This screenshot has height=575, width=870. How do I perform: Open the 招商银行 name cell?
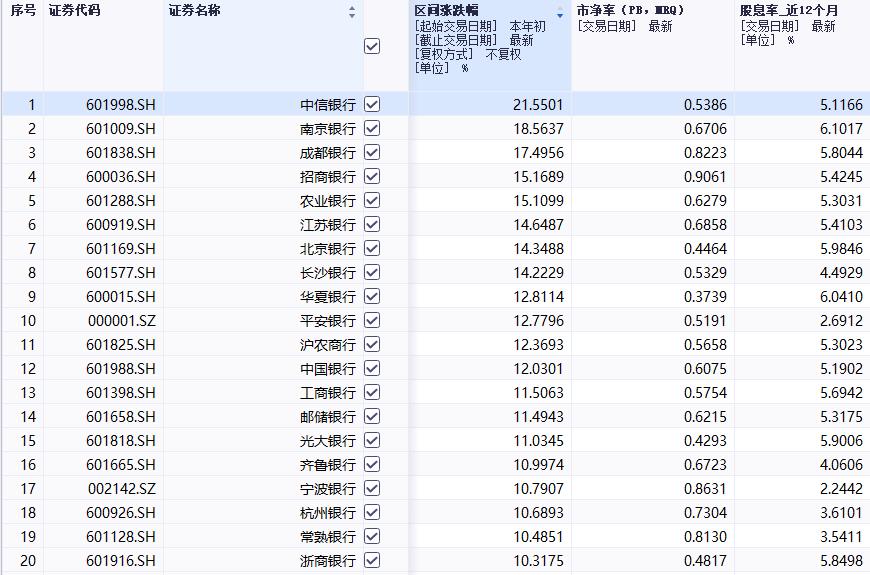pyautogui.click(x=327, y=176)
